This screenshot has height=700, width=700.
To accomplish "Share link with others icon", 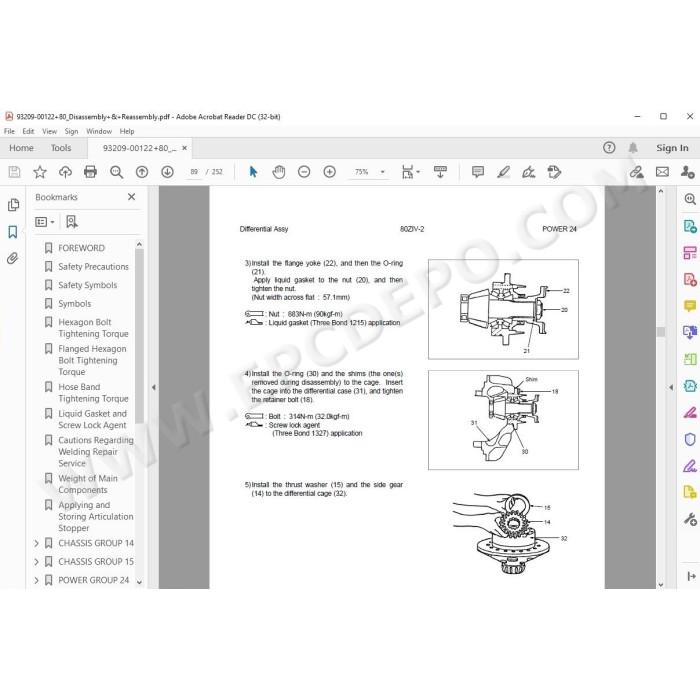I will click(636, 172).
